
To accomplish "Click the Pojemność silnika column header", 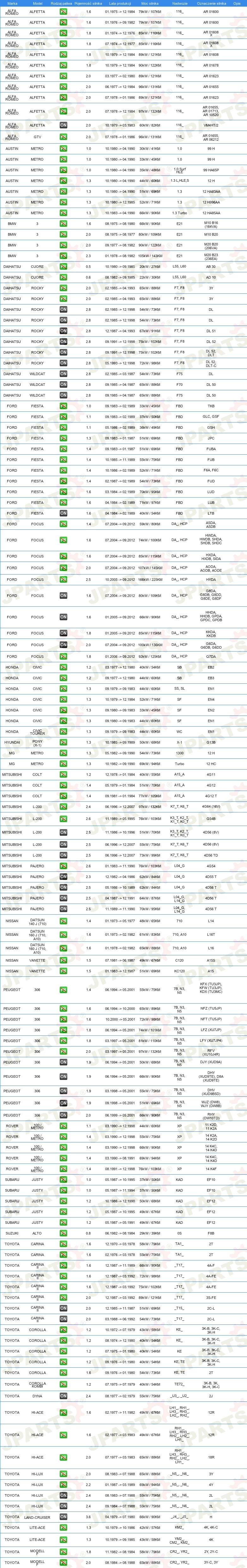I will (88, 3).
